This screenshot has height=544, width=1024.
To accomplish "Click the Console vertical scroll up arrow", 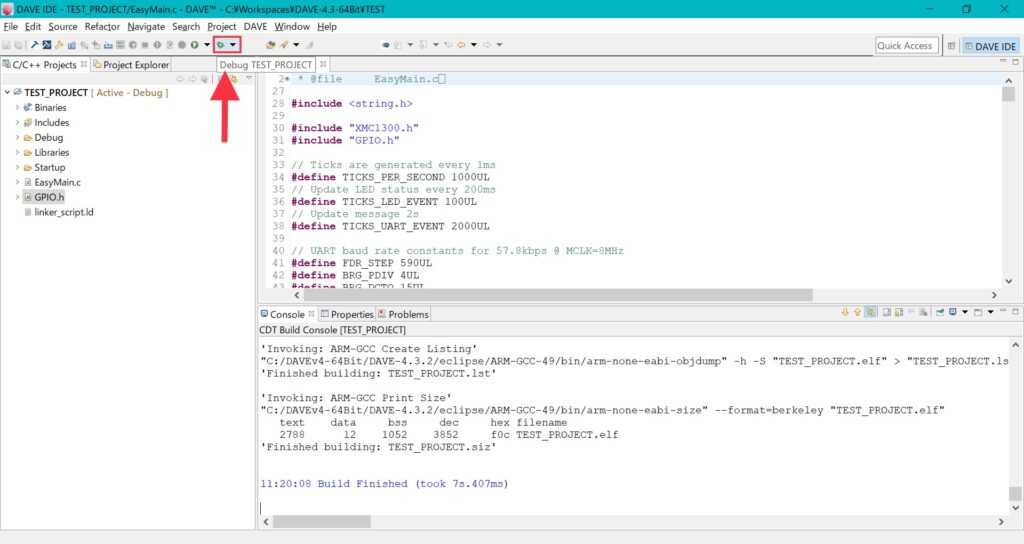I will pyautogui.click(x=1015, y=345).
